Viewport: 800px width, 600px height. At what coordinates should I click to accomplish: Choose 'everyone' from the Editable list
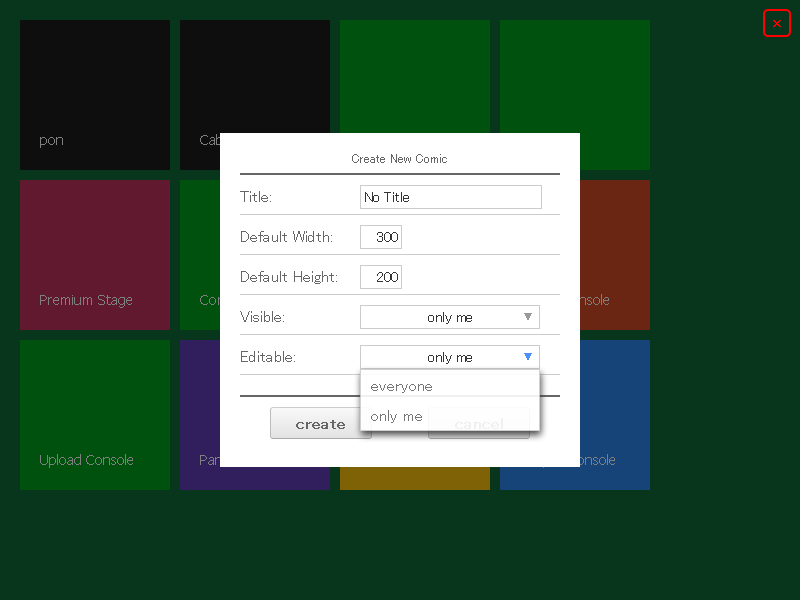pyautogui.click(x=449, y=386)
